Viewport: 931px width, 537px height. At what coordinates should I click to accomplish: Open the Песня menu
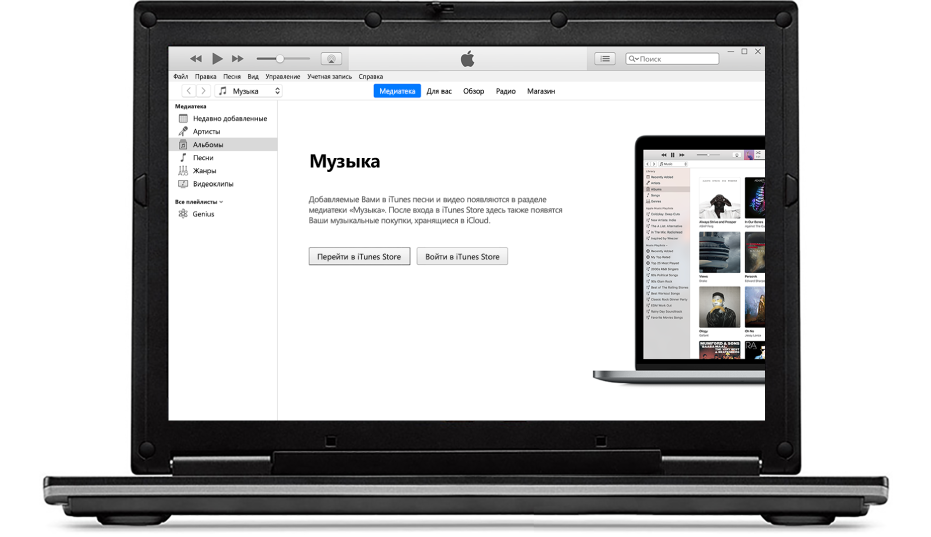click(x=232, y=77)
